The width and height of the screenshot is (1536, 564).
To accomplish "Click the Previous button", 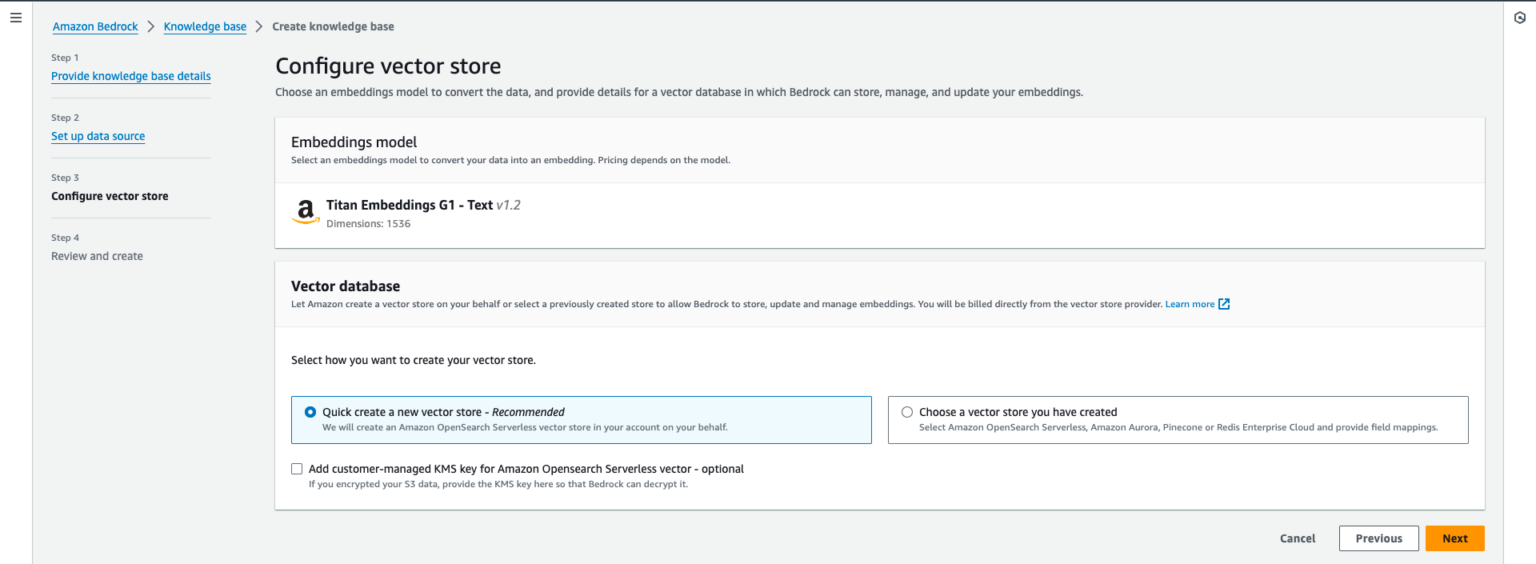I will 1378,538.
